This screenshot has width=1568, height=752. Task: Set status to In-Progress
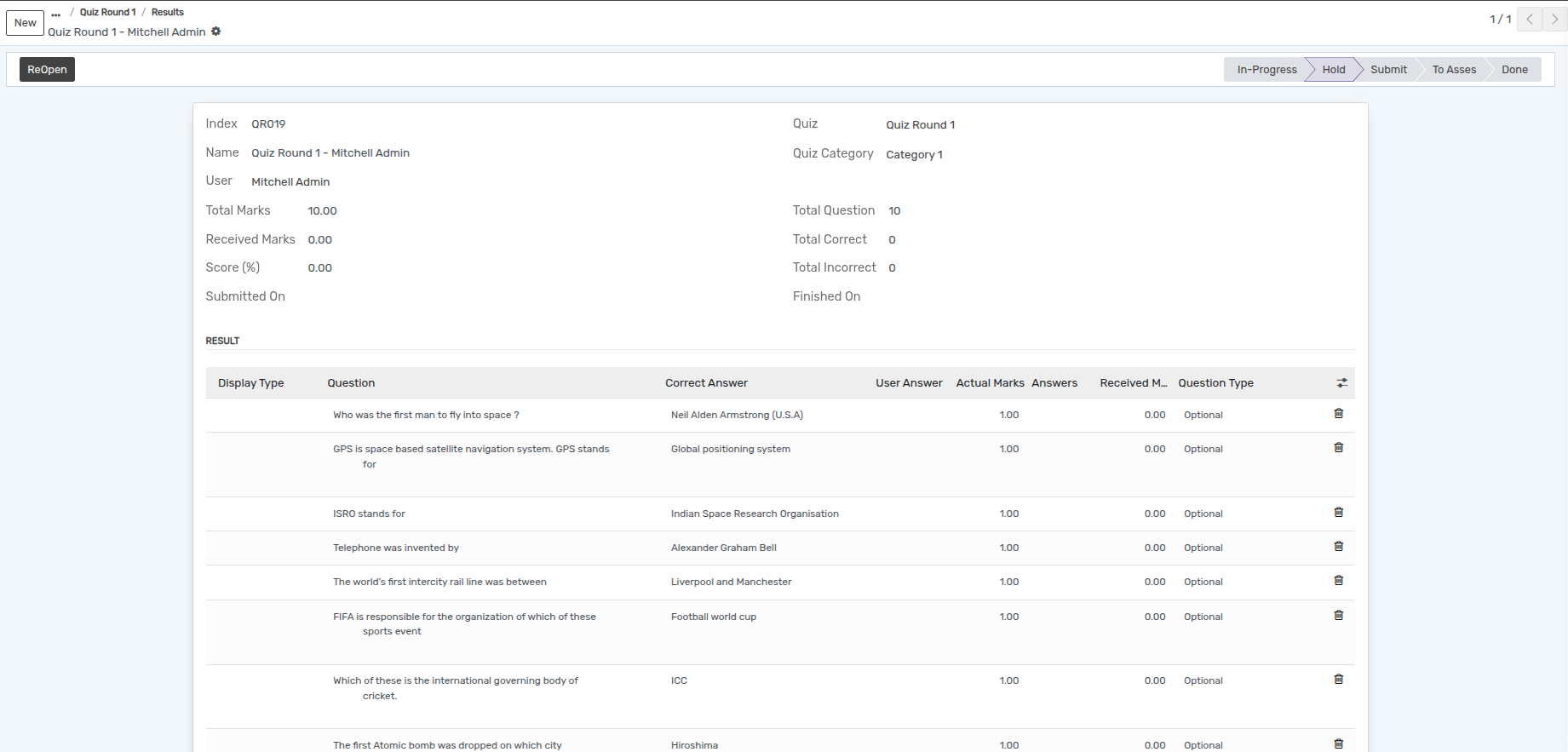1266,70
